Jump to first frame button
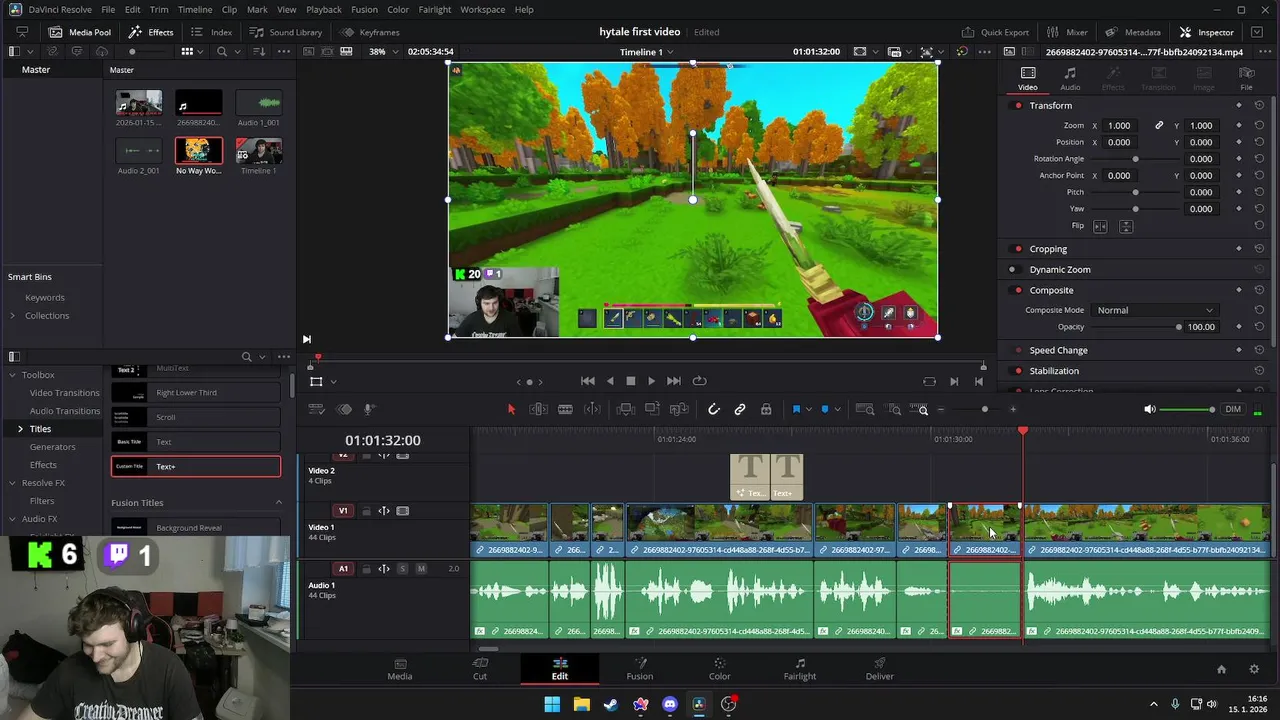This screenshot has height=720, width=1280. pyautogui.click(x=588, y=381)
